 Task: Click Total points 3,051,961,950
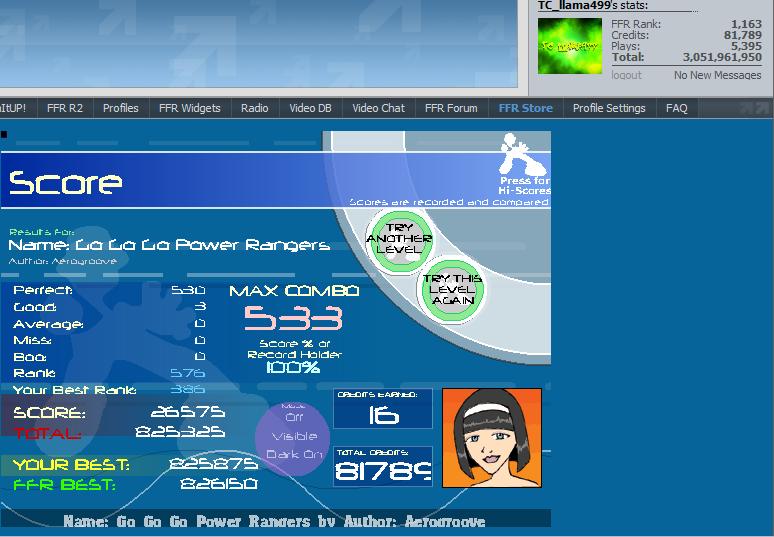(x=722, y=57)
